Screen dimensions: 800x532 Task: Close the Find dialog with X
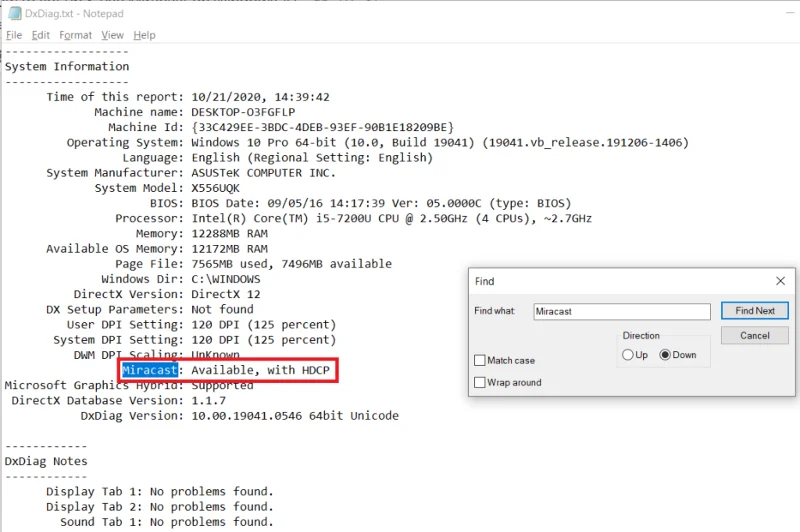(x=780, y=281)
